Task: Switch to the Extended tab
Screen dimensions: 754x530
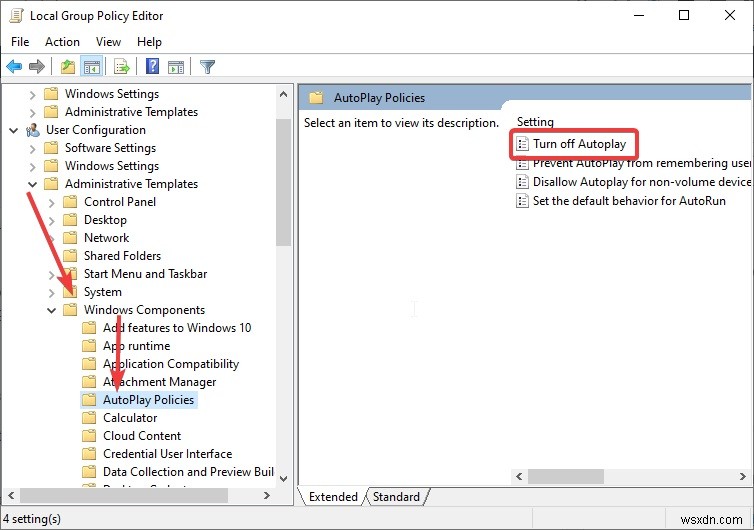Action: (x=333, y=496)
